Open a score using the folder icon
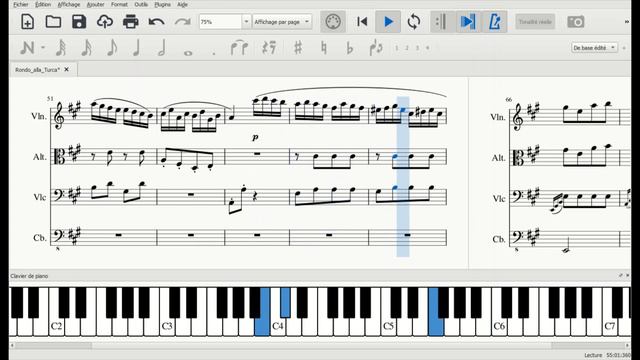Screen dimensions: 640x360 tap(53, 22)
